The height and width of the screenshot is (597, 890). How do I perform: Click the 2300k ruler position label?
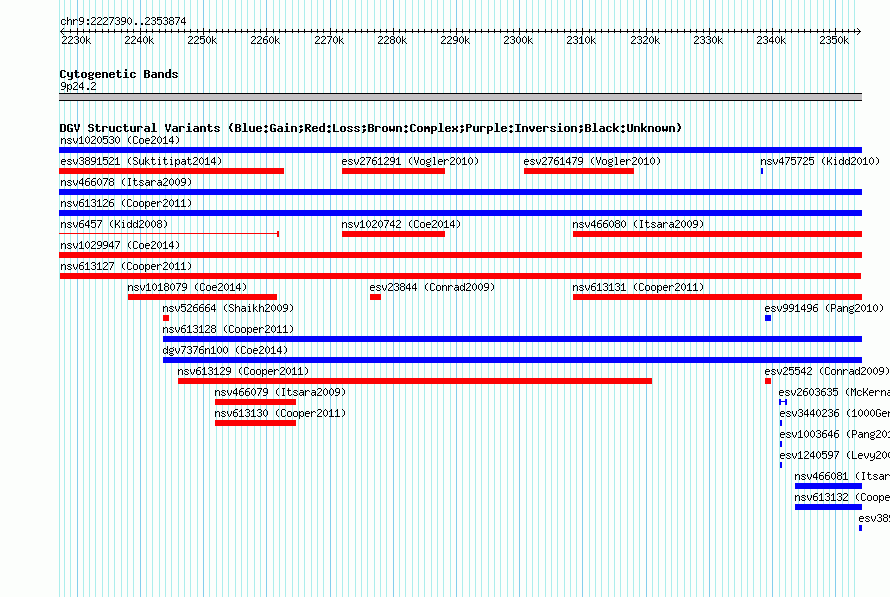click(x=518, y=40)
